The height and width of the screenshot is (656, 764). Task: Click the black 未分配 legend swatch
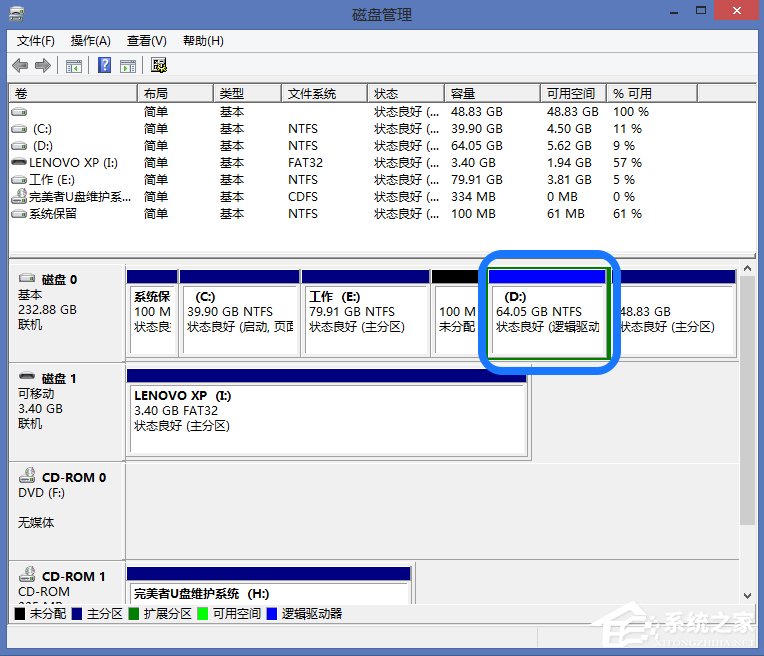20,614
